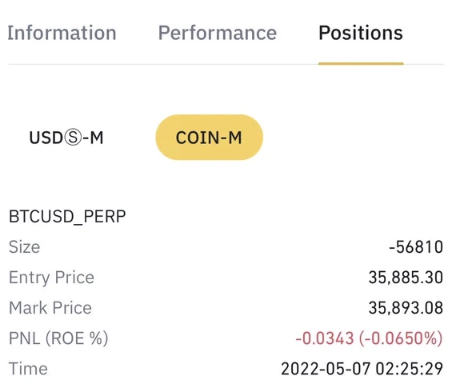The height and width of the screenshot is (387, 453).
Task: Click the ROE percentage (-0.0650%)
Action: (401, 338)
